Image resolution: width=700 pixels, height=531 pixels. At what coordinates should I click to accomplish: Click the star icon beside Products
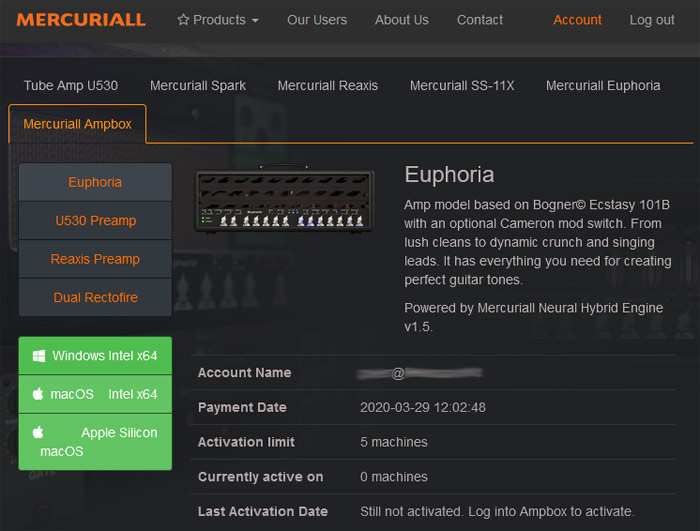pyautogui.click(x=183, y=20)
